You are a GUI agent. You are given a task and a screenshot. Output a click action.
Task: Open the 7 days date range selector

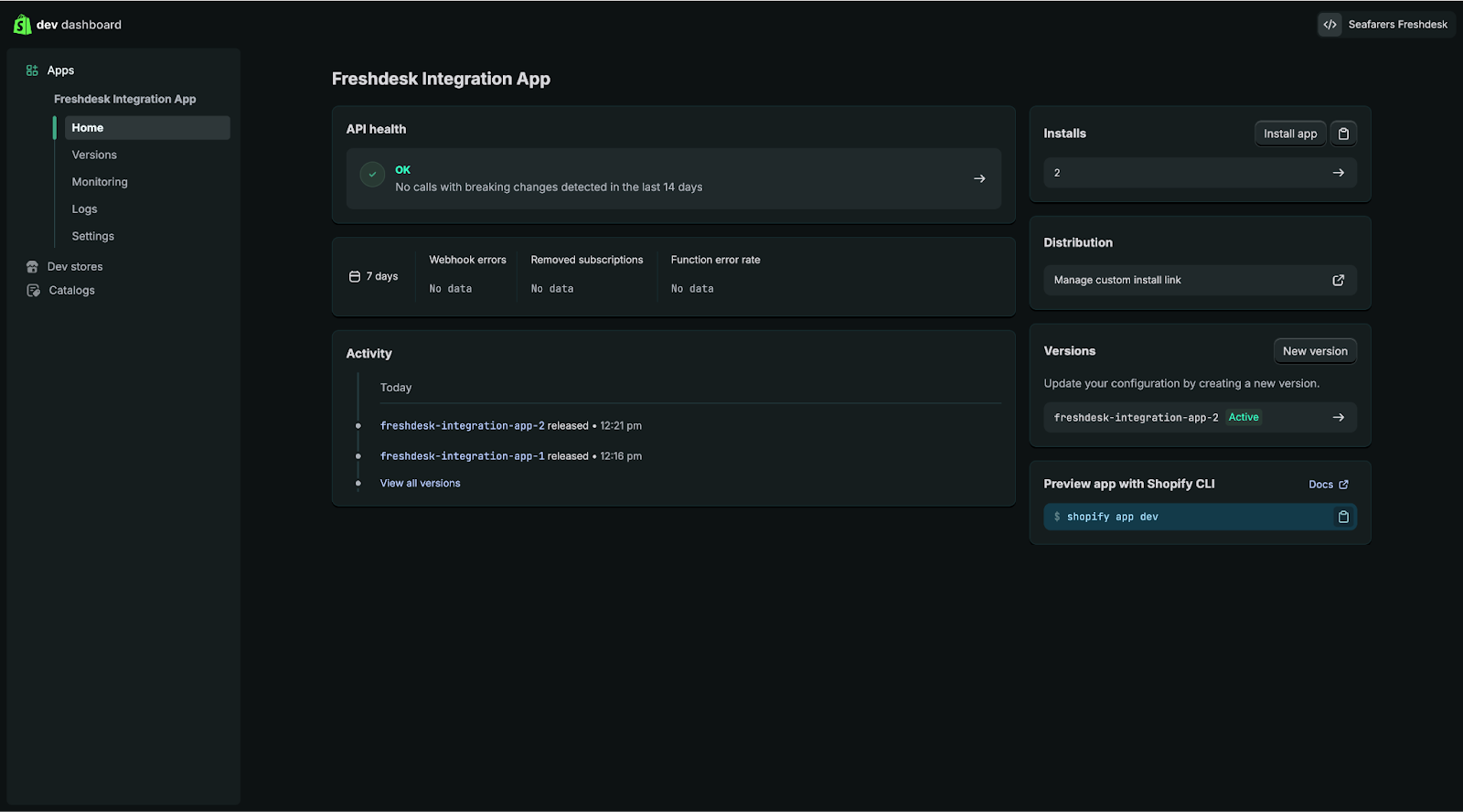(x=374, y=276)
